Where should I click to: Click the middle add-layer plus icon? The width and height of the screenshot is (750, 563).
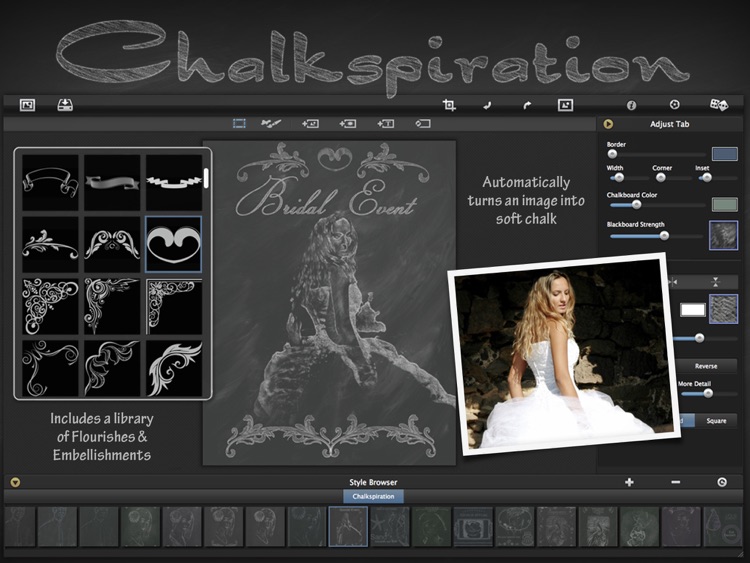click(x=348, y=124)
